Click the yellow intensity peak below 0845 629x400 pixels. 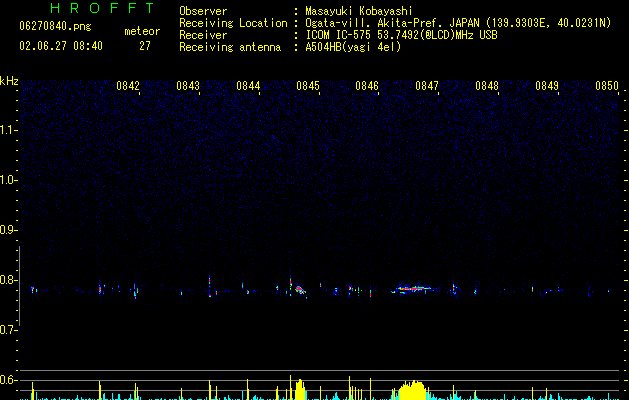click(300, 390)
